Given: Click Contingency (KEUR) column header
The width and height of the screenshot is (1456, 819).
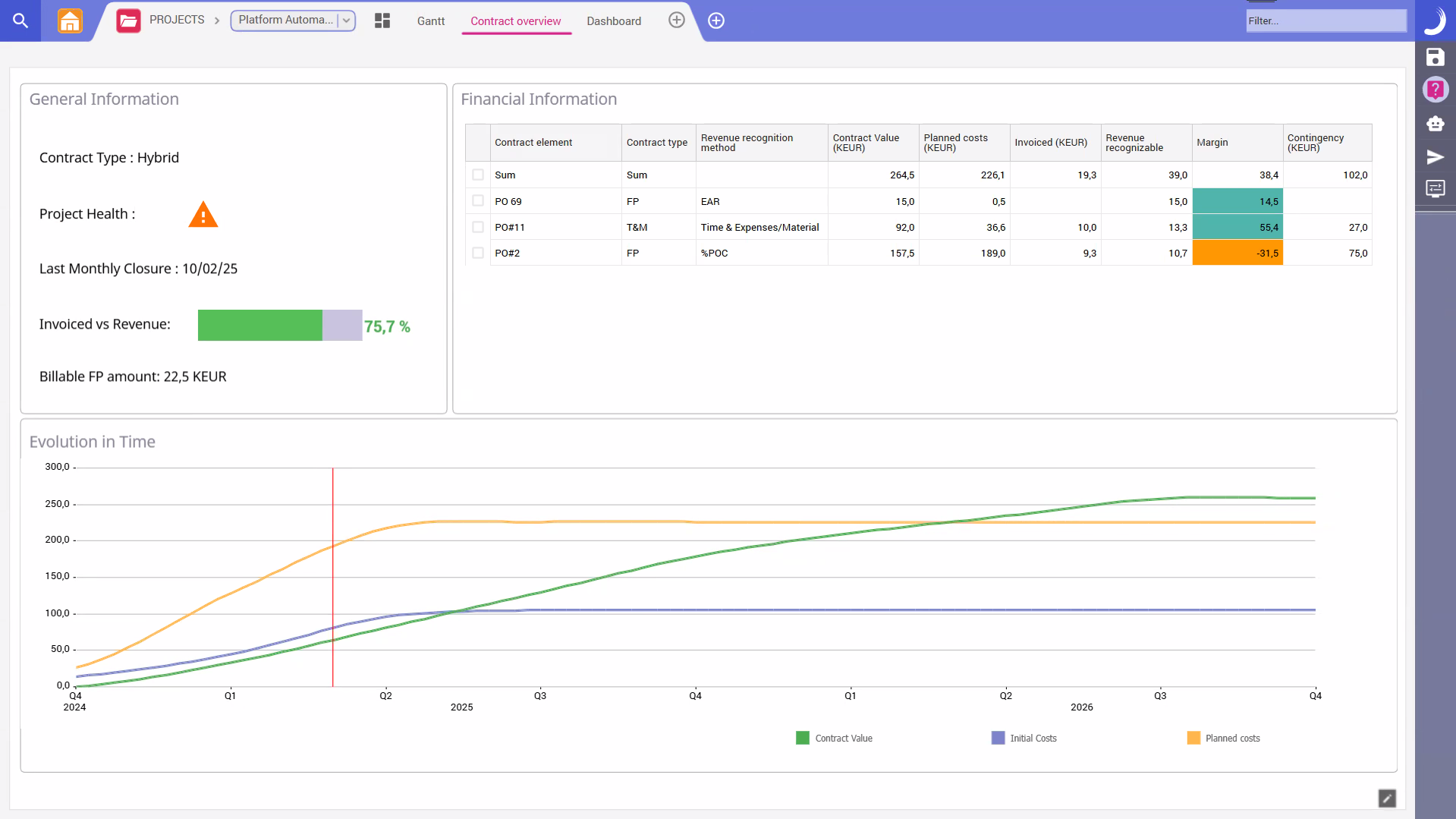Looking at the screenshot, I should coord(1328,143).
